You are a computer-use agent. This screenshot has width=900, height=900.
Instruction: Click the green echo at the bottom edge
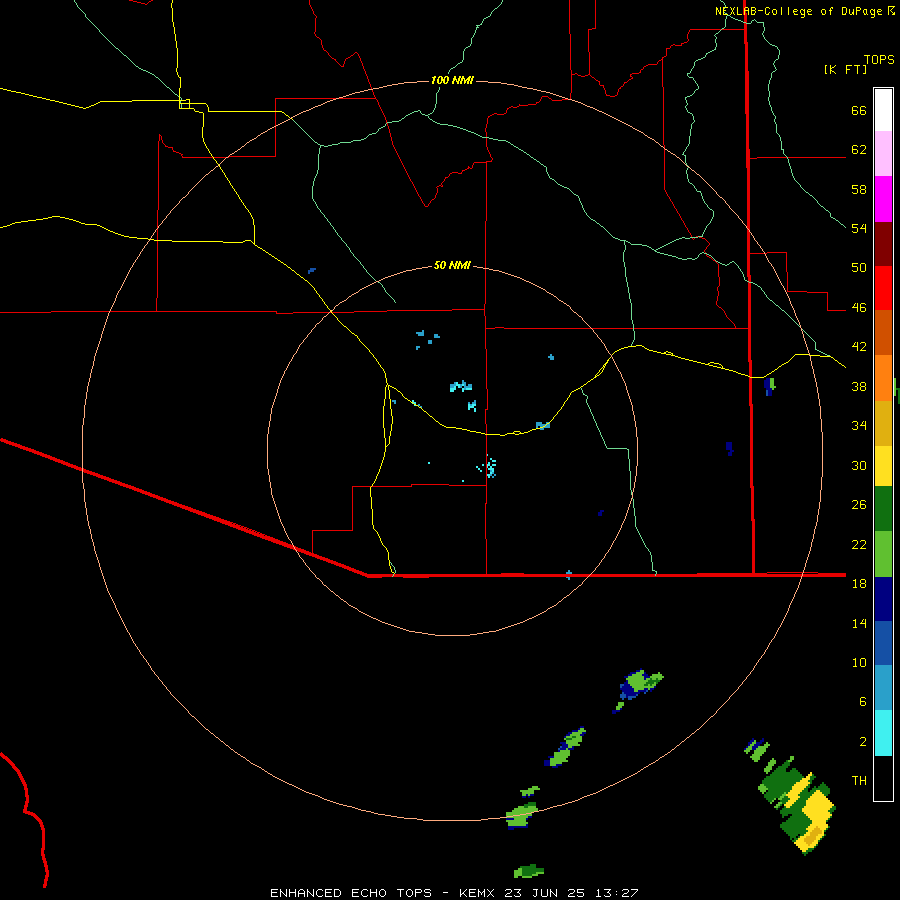coord(529,871)
